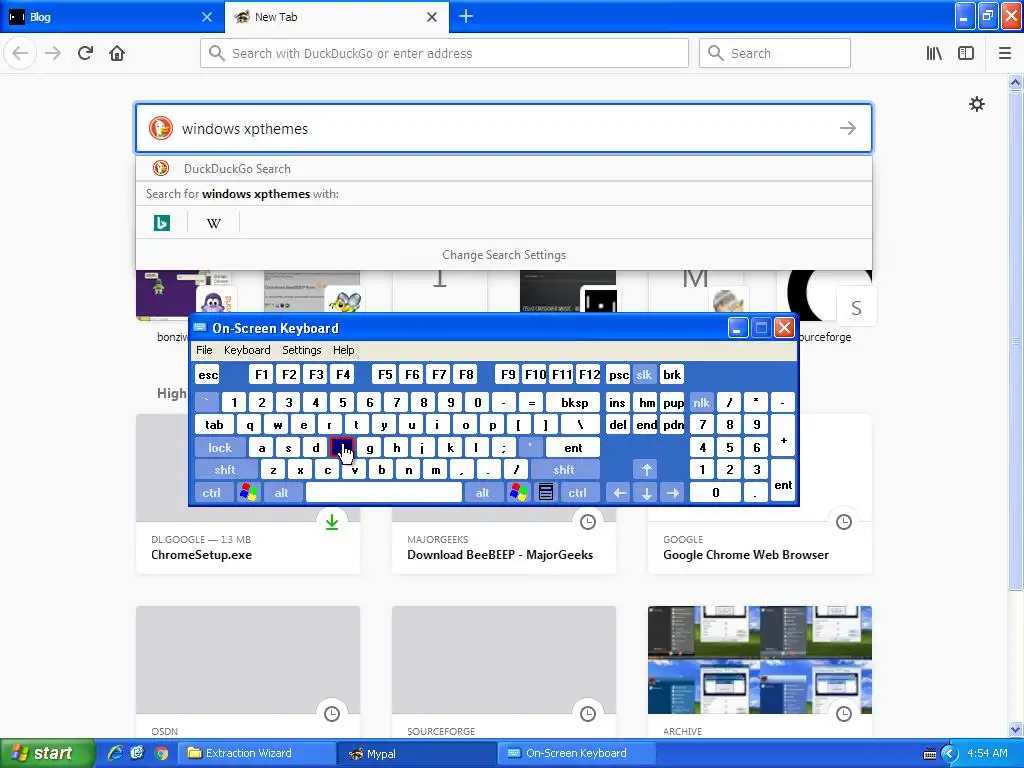Open the Windows start menu

47,753
